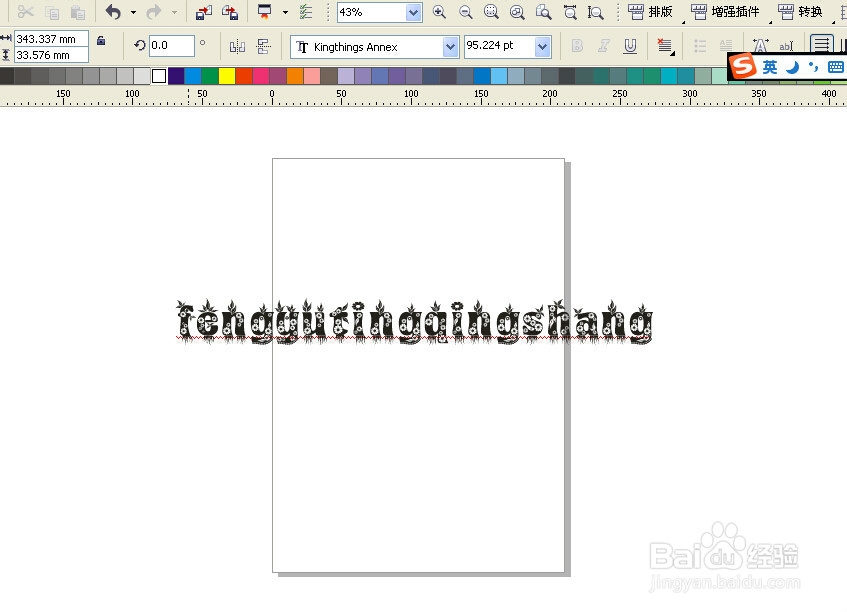Click the Cut scissors icon
The image size is (847, 612).
(25, 11)
